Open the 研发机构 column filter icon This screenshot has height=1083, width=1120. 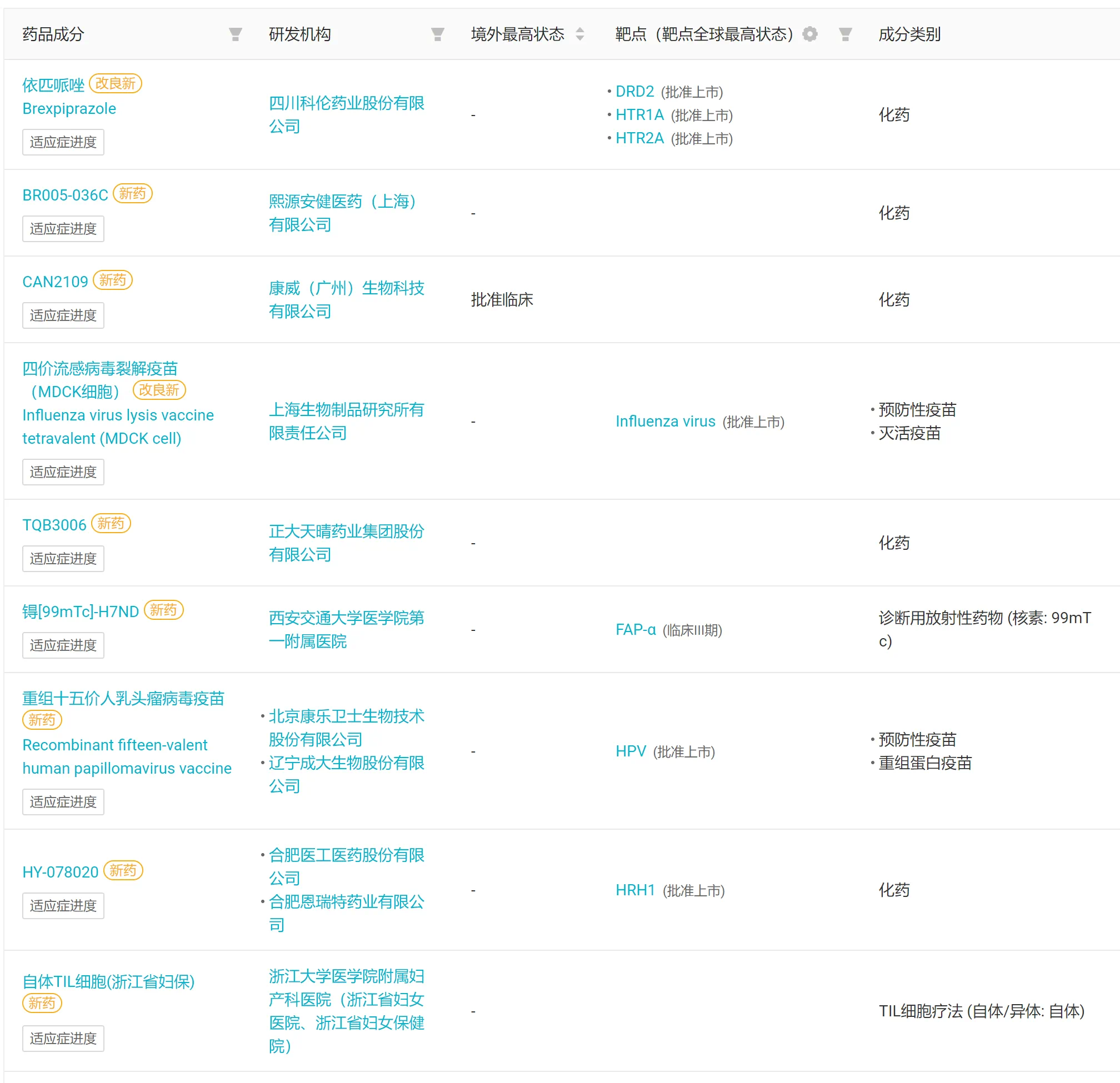(437, 34)
